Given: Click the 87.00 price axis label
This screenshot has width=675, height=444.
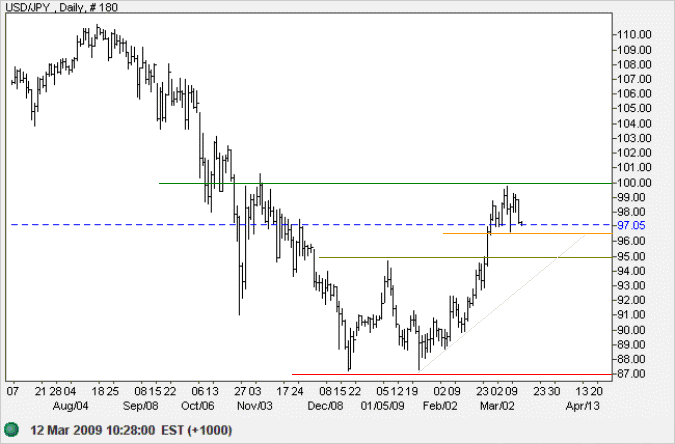Looking at the screenshot, I should [632, 374].
